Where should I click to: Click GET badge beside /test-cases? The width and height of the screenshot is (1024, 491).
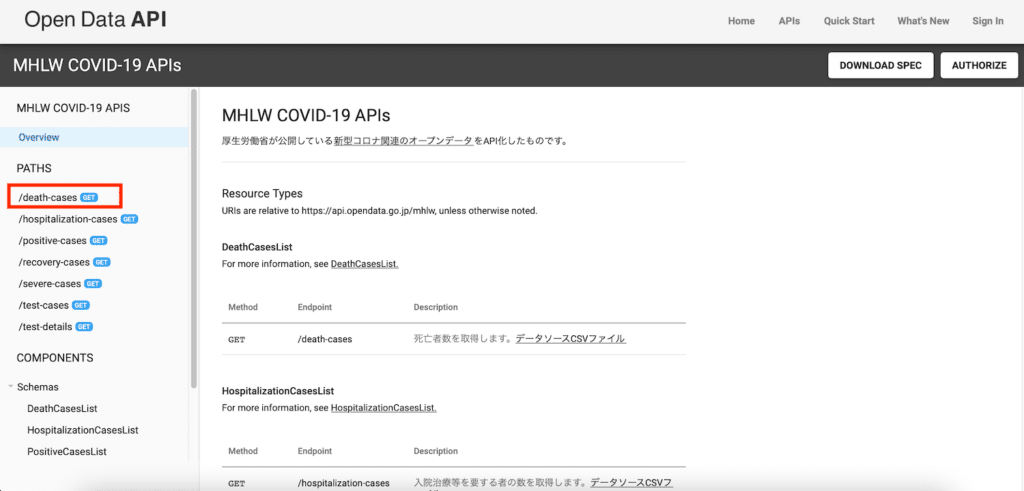click(x=80, y=306)
